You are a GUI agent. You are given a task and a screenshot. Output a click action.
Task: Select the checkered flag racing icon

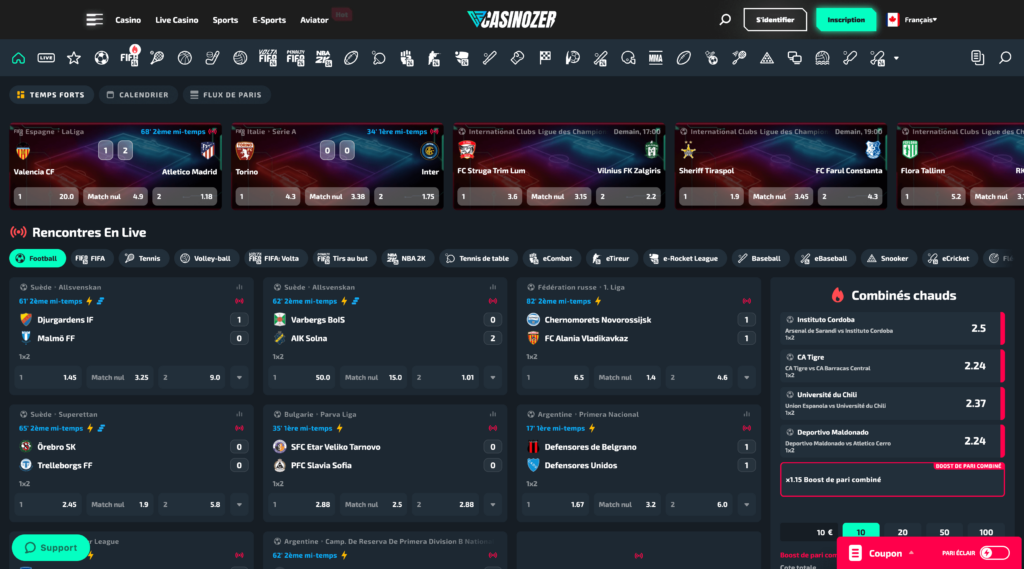[545, 58]
